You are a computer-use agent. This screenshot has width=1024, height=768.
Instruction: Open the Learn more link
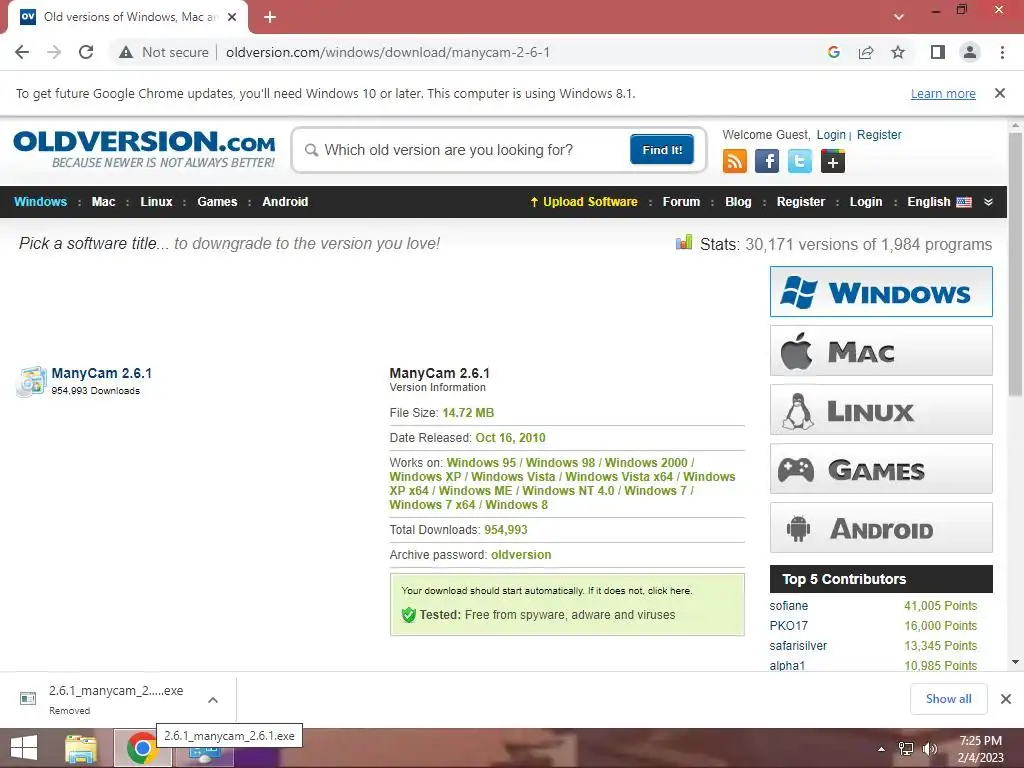point(943,94)
